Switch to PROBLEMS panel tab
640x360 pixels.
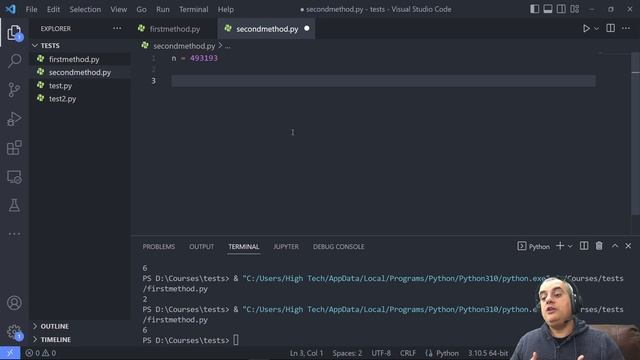[x=159, y=247]
